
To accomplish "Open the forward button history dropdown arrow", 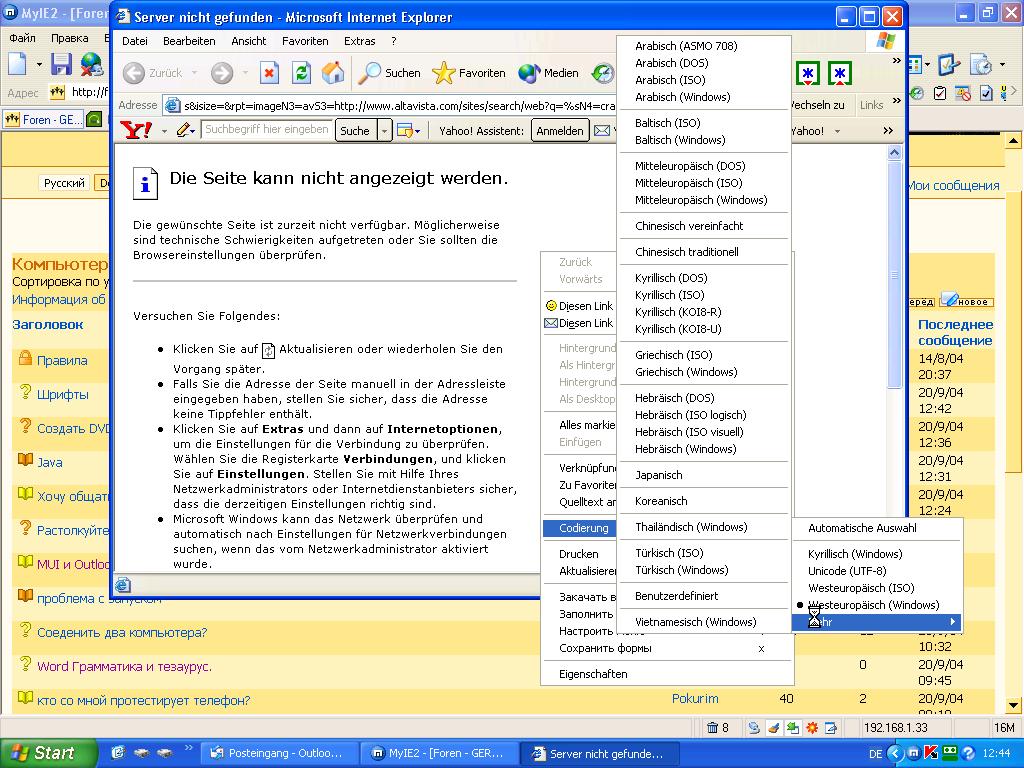I will [x=245, y=73].
